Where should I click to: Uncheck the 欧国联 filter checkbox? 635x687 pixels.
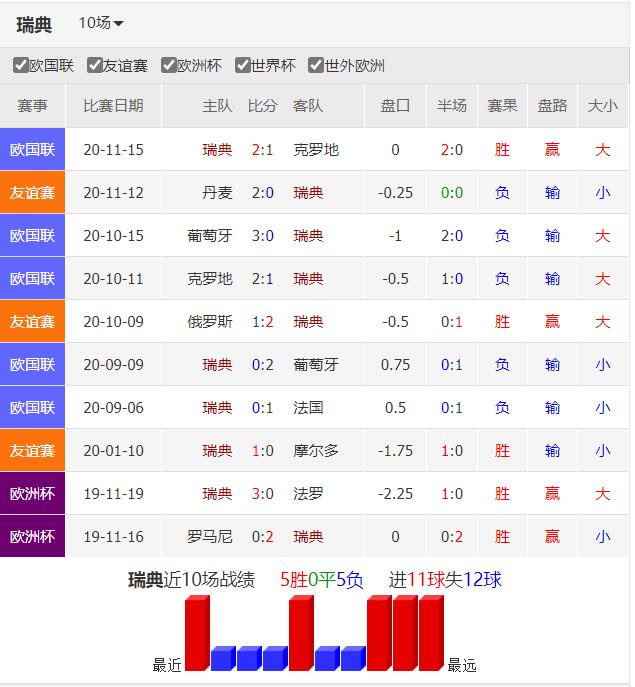(21, 66)
